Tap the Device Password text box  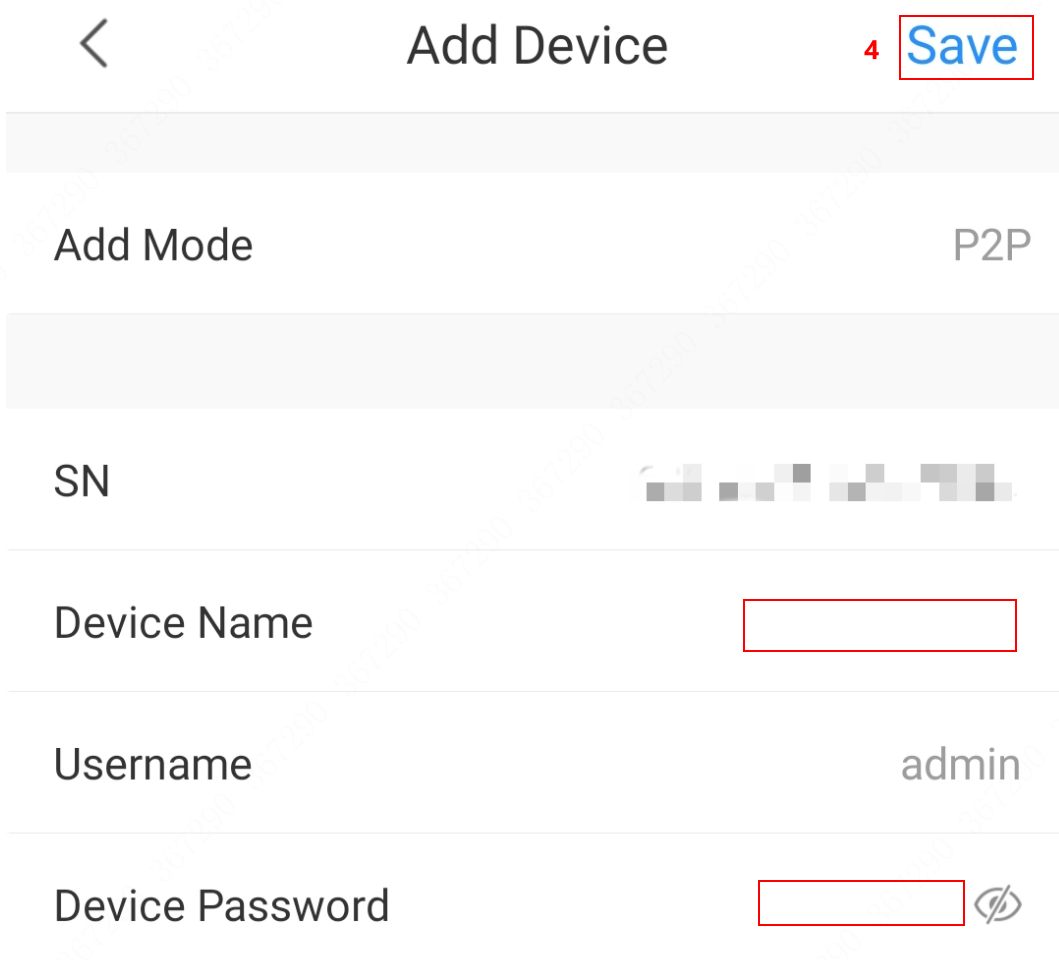tap(861, 903)
